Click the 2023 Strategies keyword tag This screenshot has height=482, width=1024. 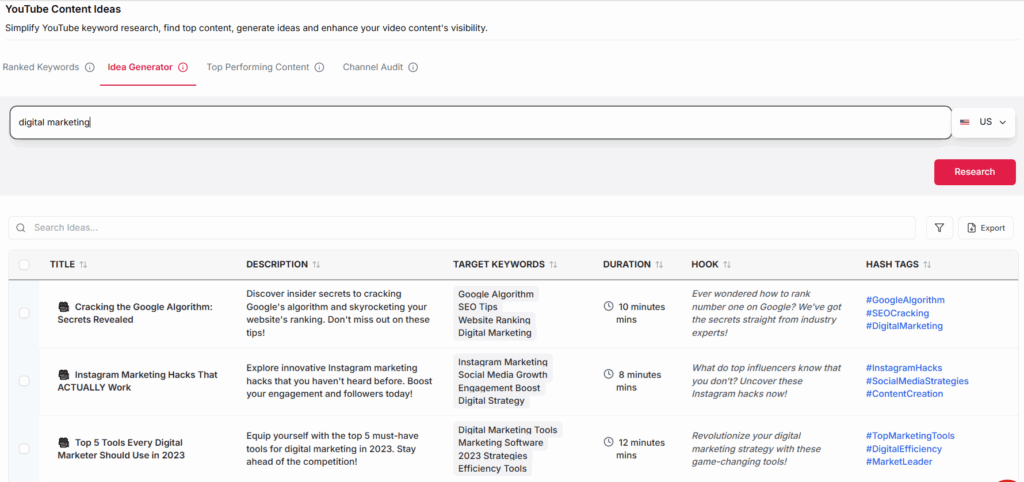coord(492,456)
